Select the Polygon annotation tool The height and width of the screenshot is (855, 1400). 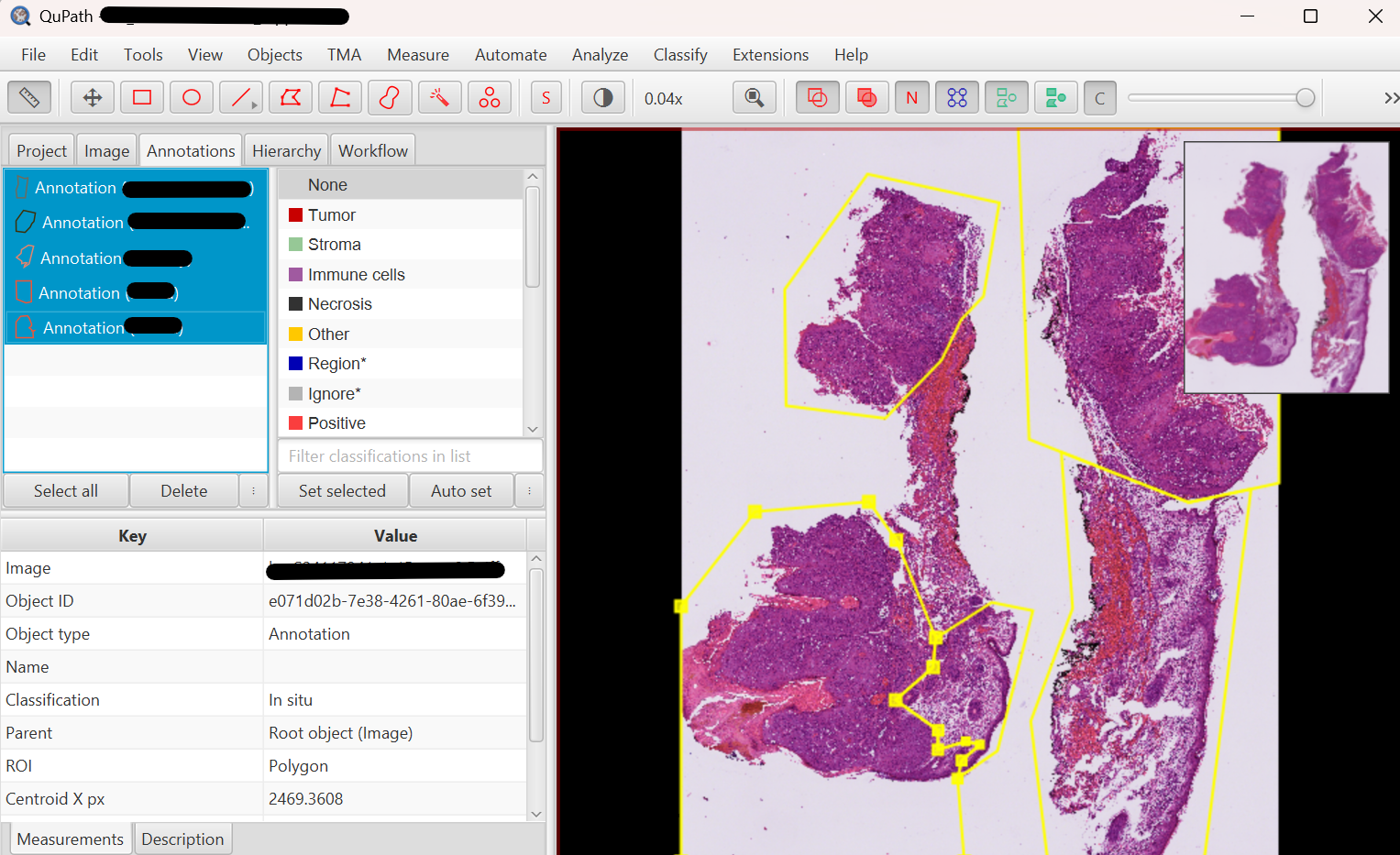click(291, 97)
